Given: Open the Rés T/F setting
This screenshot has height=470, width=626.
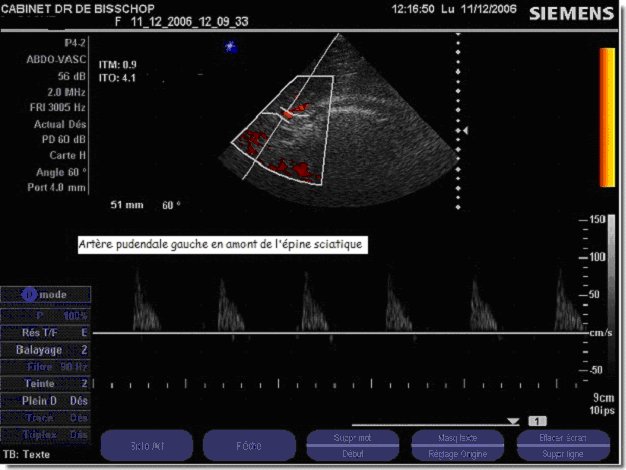Looking at the screenshot, I should (46, 333).
